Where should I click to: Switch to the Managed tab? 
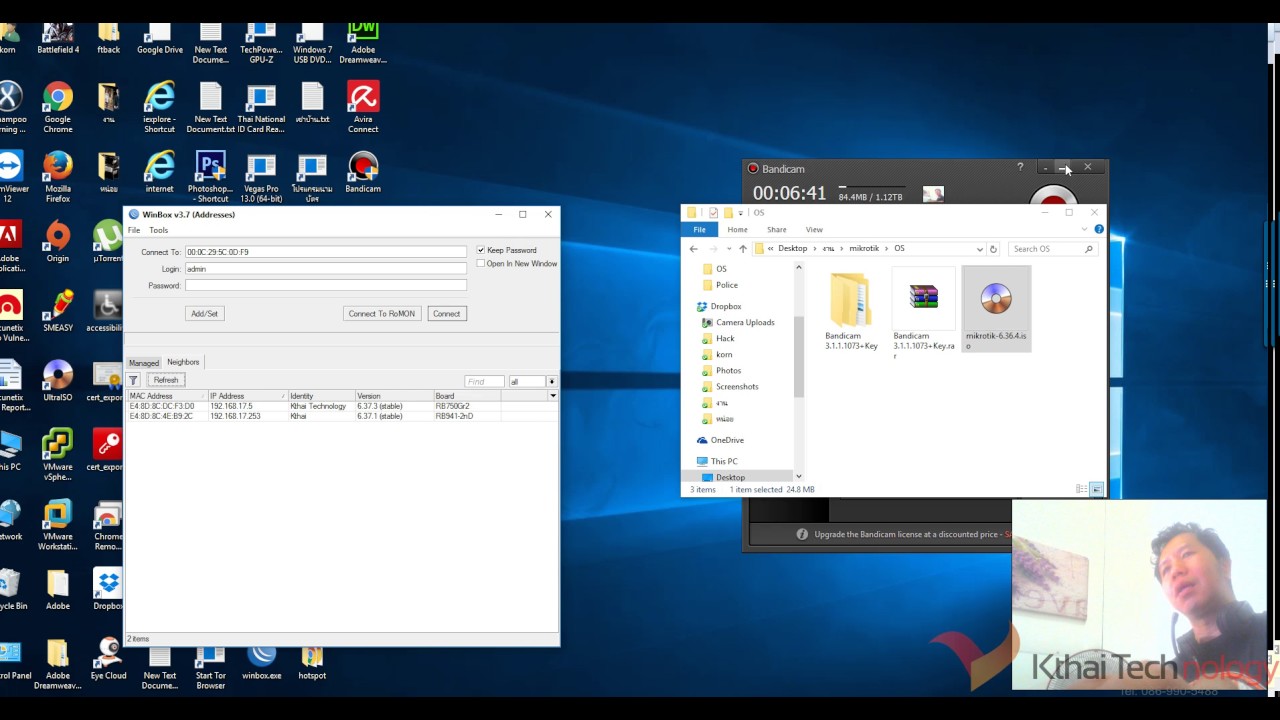click(143, 363)
